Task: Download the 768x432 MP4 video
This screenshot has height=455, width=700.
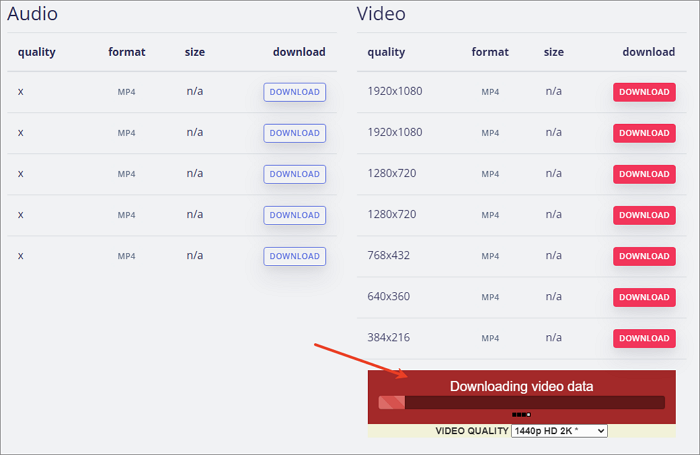Action: [644, 256]
